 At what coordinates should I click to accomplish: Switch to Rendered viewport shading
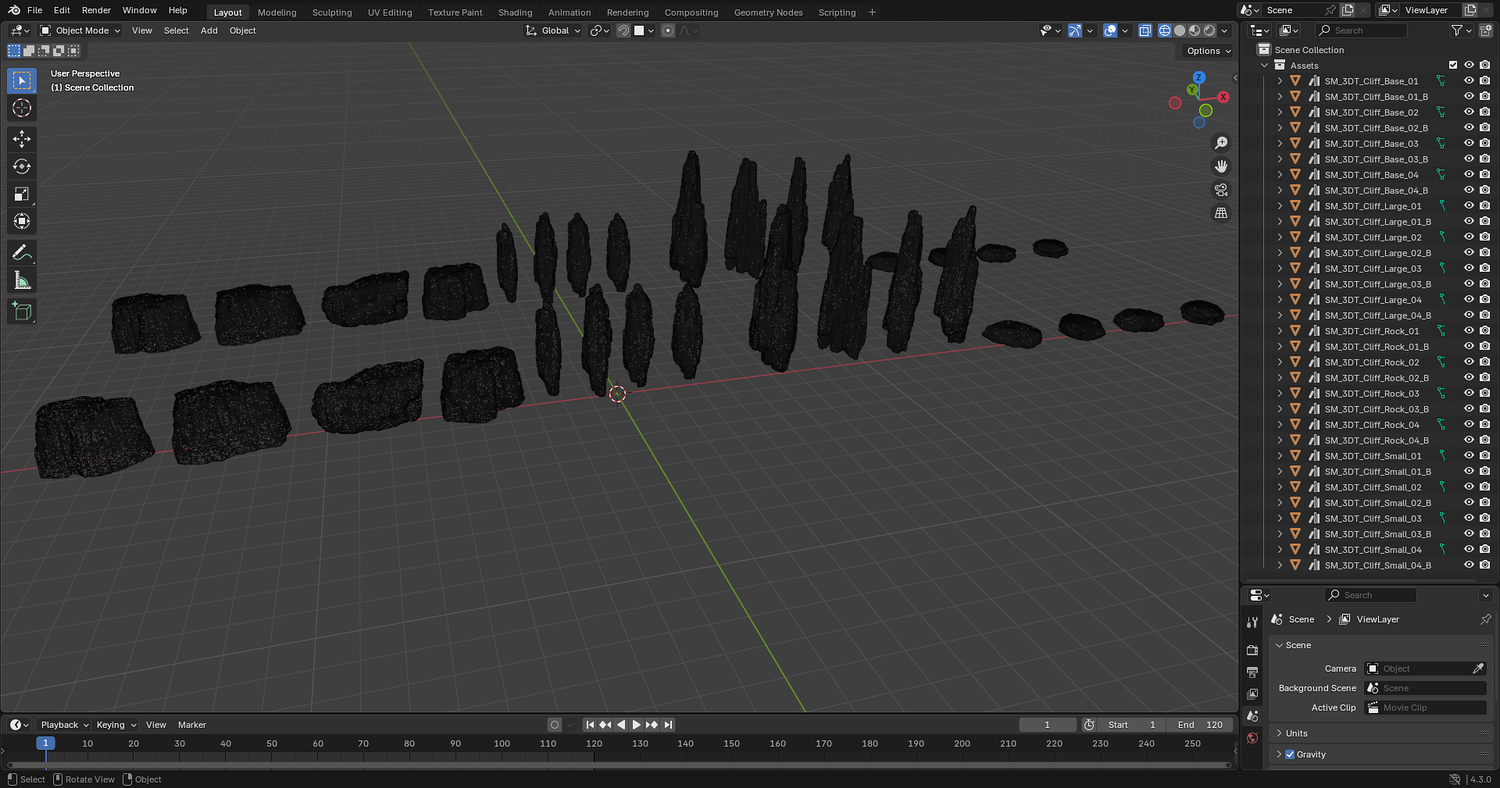tap(1208, 30)
